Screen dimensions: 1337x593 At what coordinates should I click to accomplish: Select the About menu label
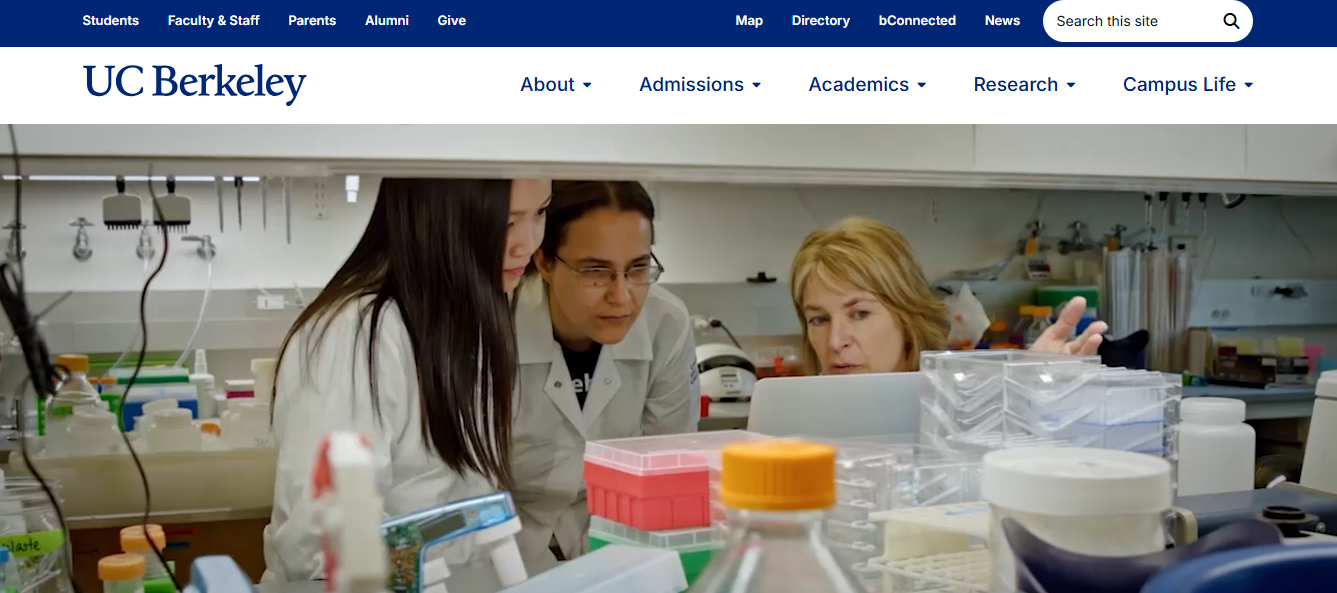pyautogui.click(x=547, y=85)
